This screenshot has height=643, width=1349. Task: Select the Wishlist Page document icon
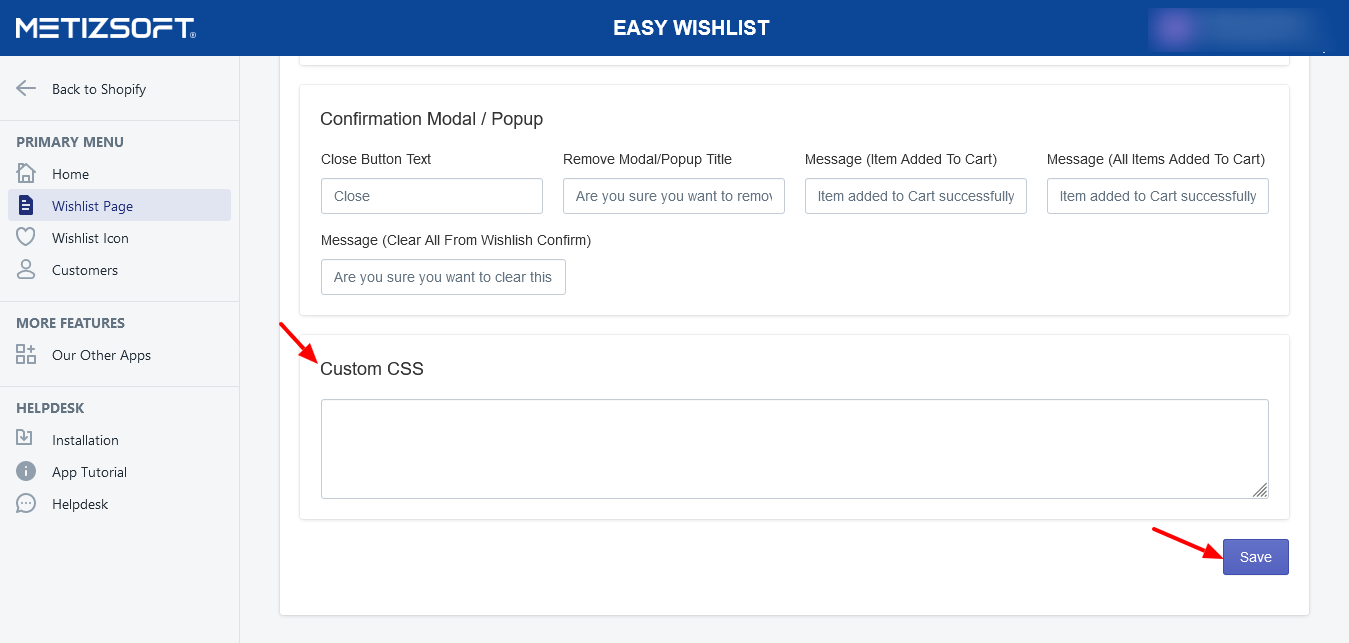tap(26, 206)
